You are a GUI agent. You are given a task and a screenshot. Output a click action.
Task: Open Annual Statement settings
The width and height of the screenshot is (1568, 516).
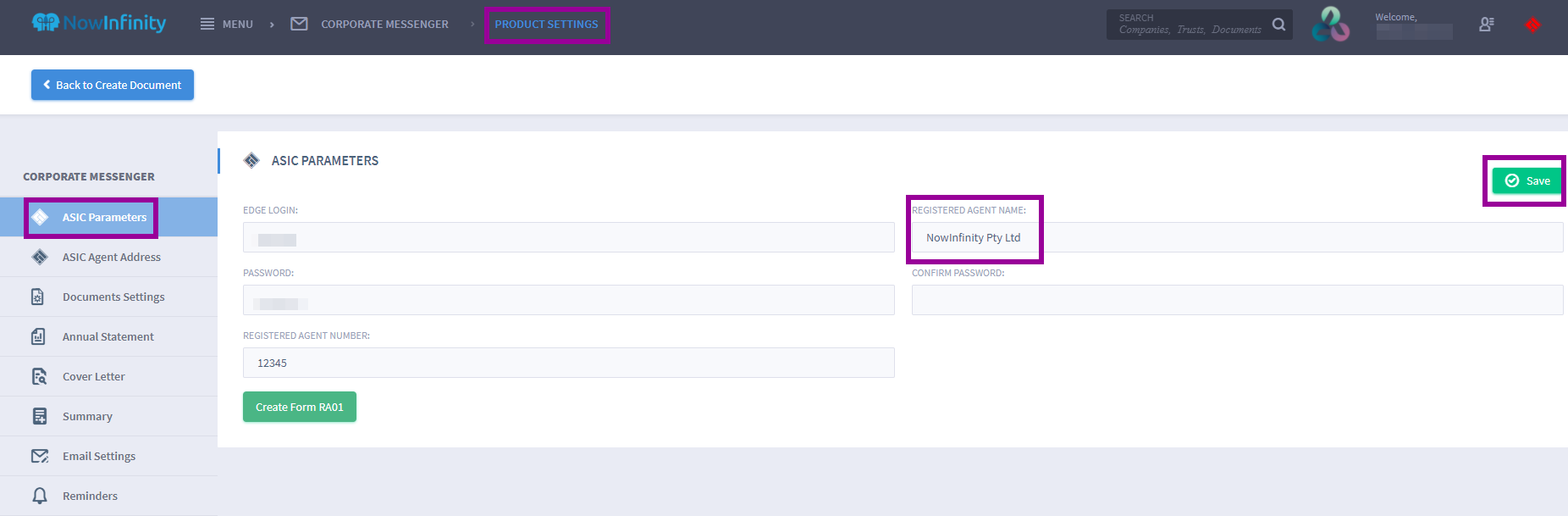[x=108, y=336]
